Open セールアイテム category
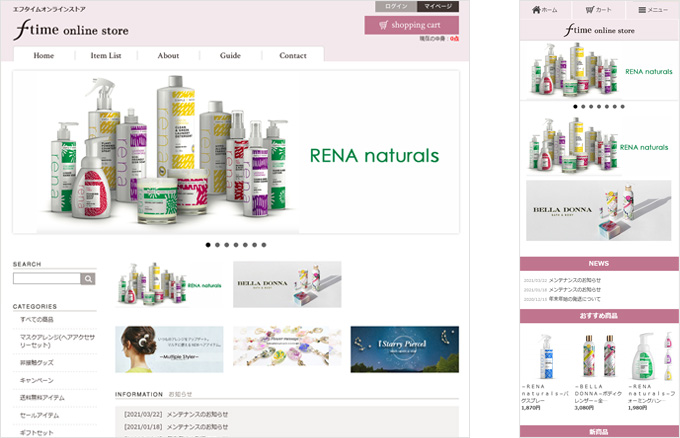This screenshot has width=680, height=438. tap(39, 415)
